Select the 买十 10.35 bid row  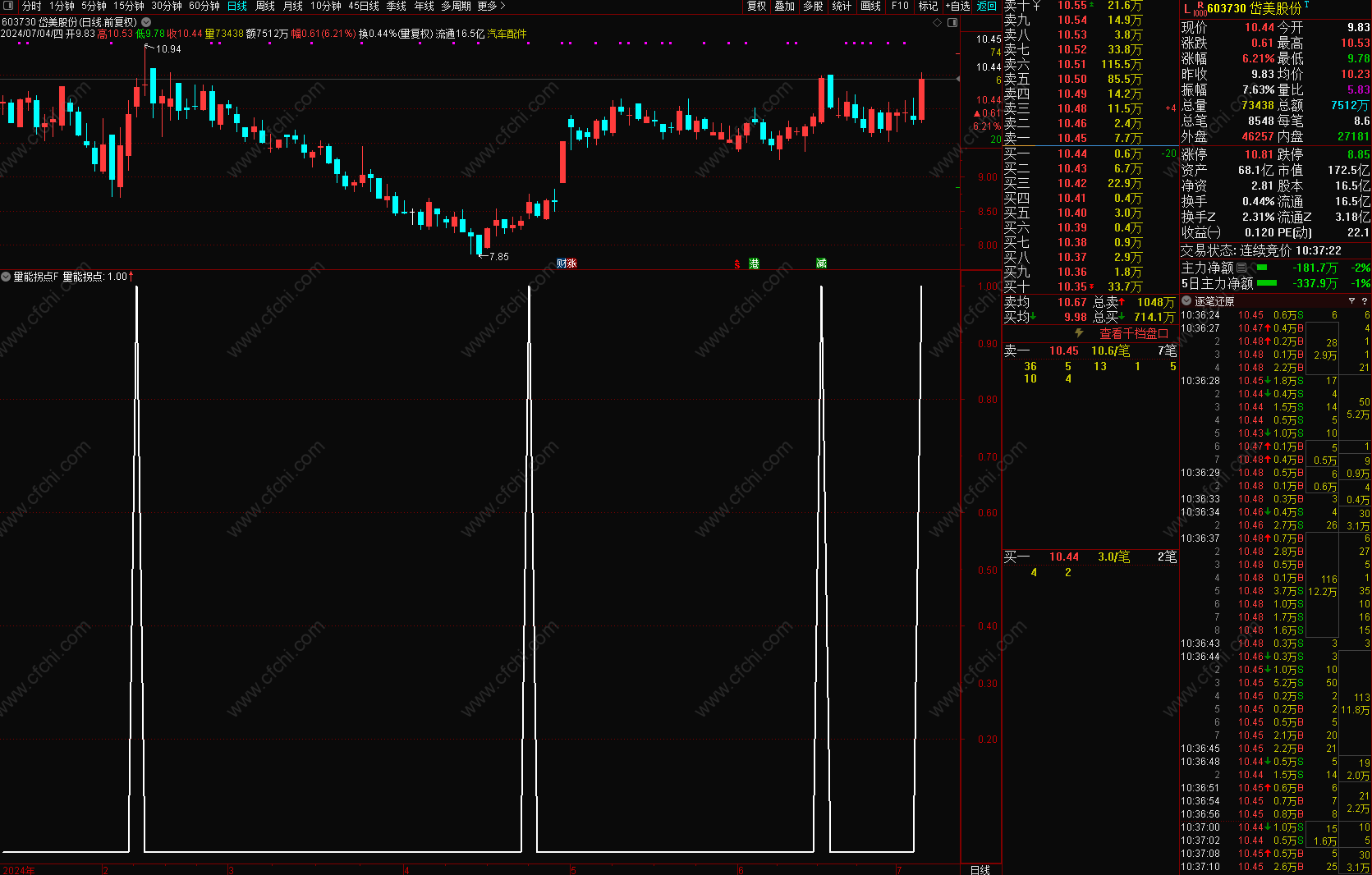pos(1090,286)
